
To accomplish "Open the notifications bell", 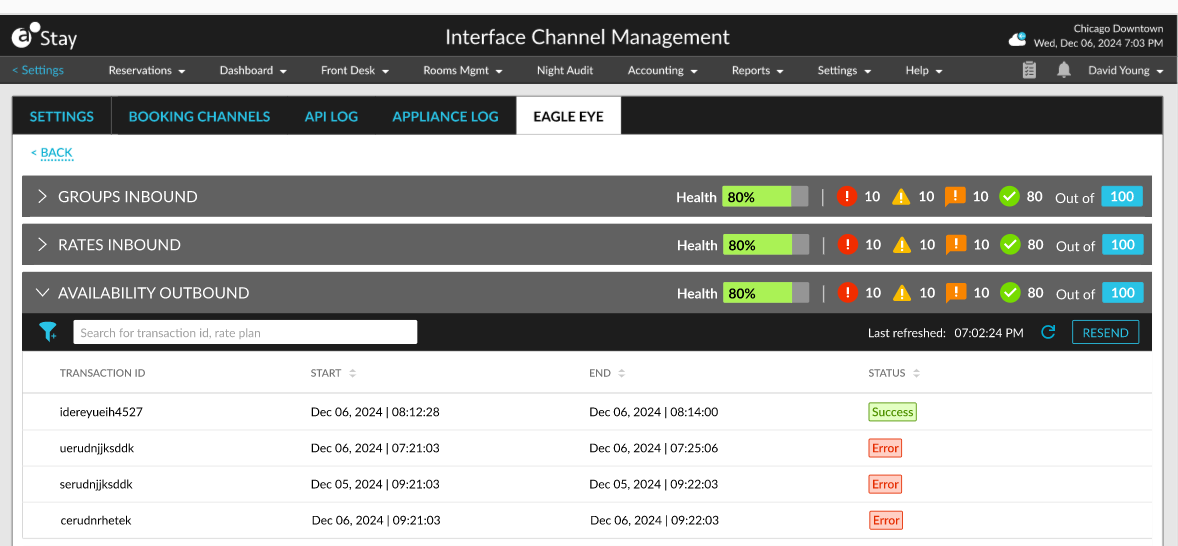I will [1064, 71].
